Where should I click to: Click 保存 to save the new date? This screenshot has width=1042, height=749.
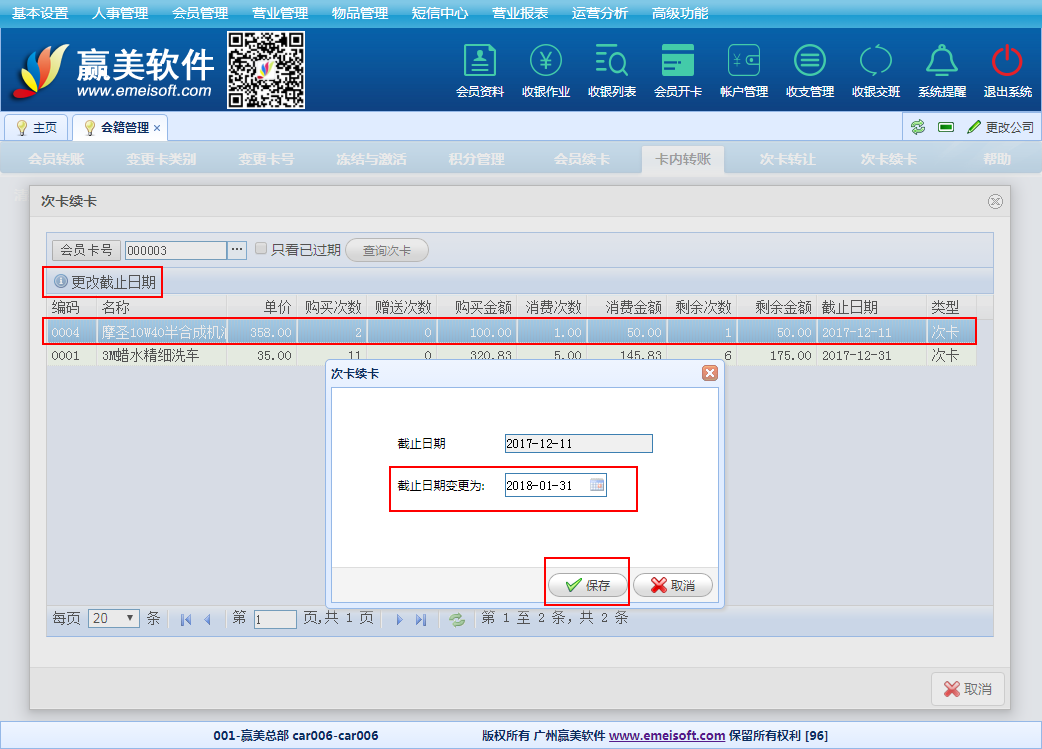point(588,585)
